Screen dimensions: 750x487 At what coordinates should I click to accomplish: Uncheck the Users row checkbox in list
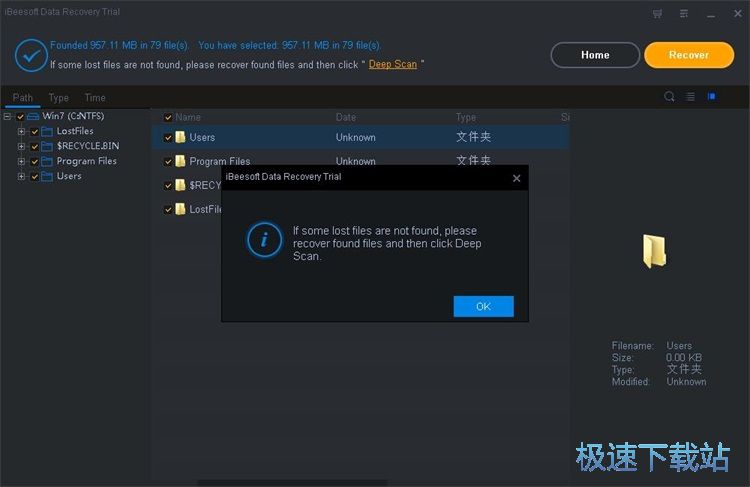pos(168,138)
